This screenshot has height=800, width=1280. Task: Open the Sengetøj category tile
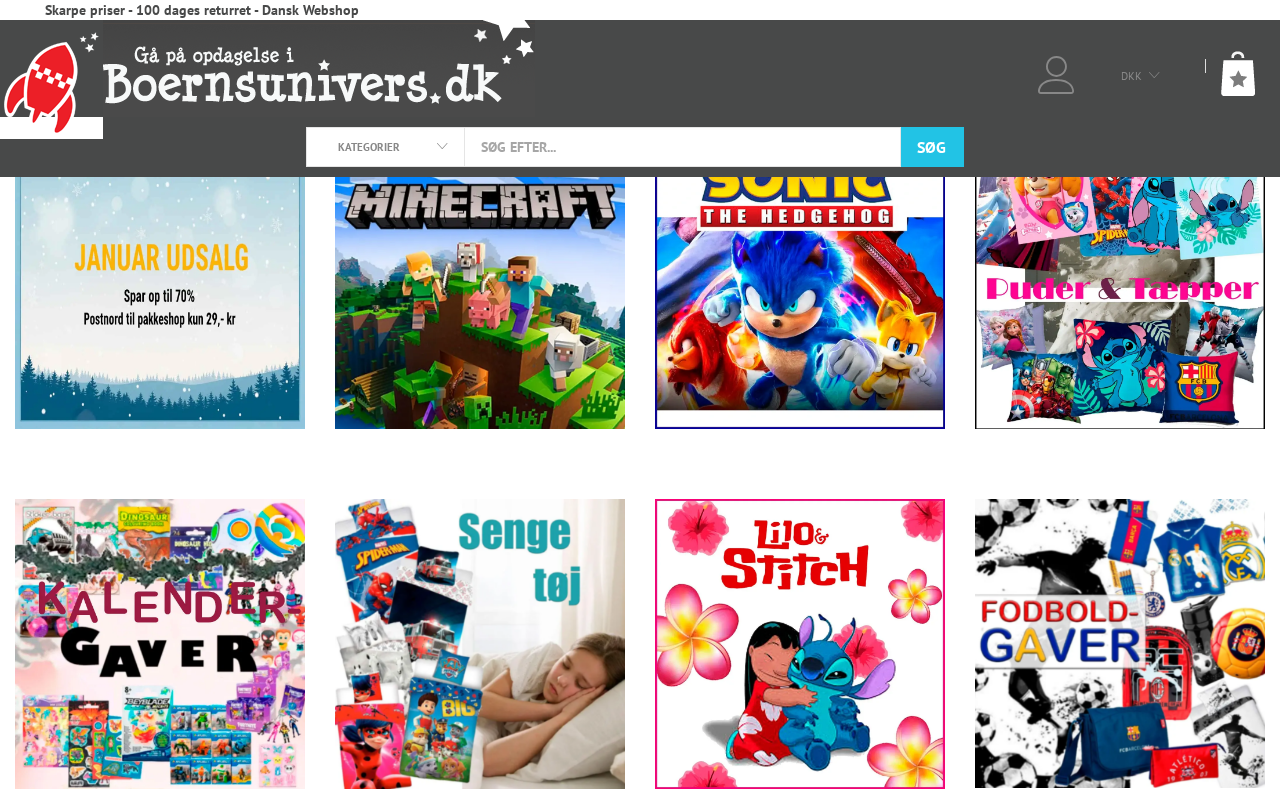point(480,644)
